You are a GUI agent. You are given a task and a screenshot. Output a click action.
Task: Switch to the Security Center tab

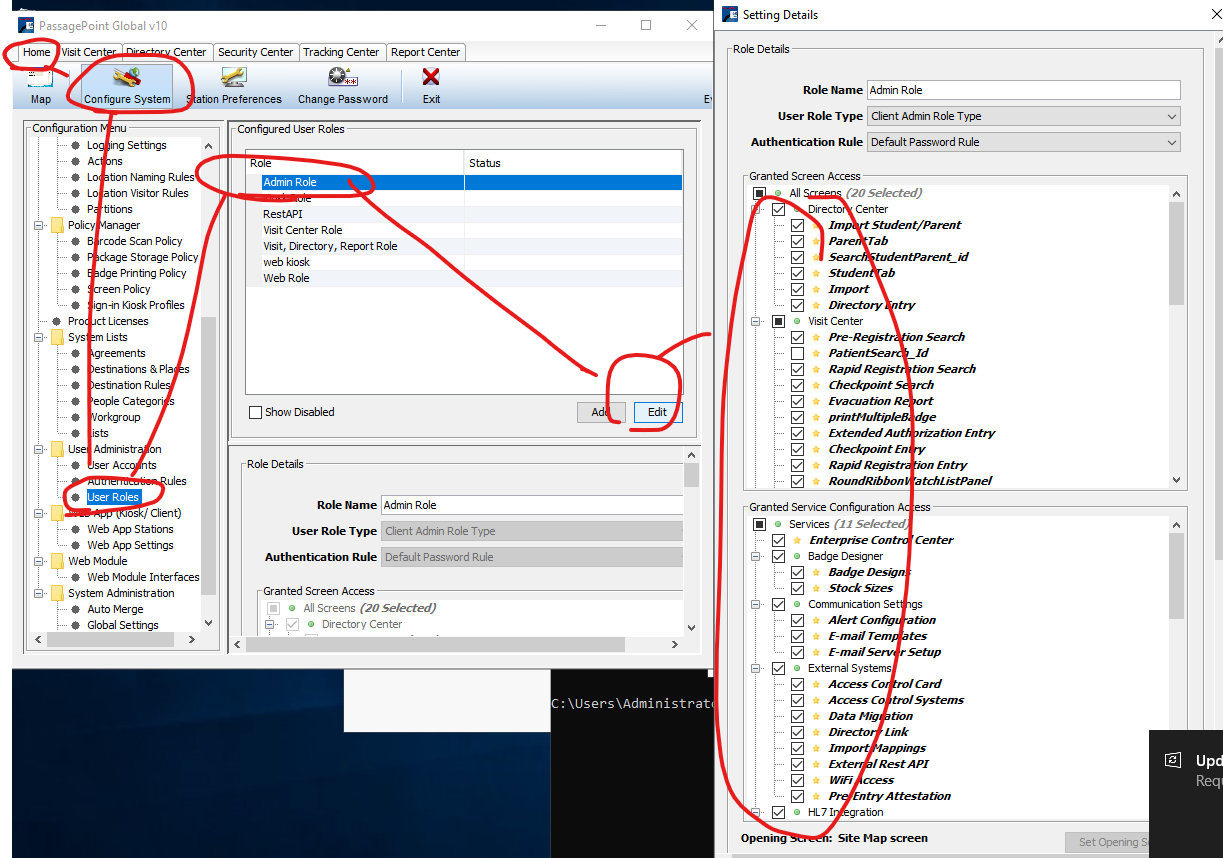[255, 52]
